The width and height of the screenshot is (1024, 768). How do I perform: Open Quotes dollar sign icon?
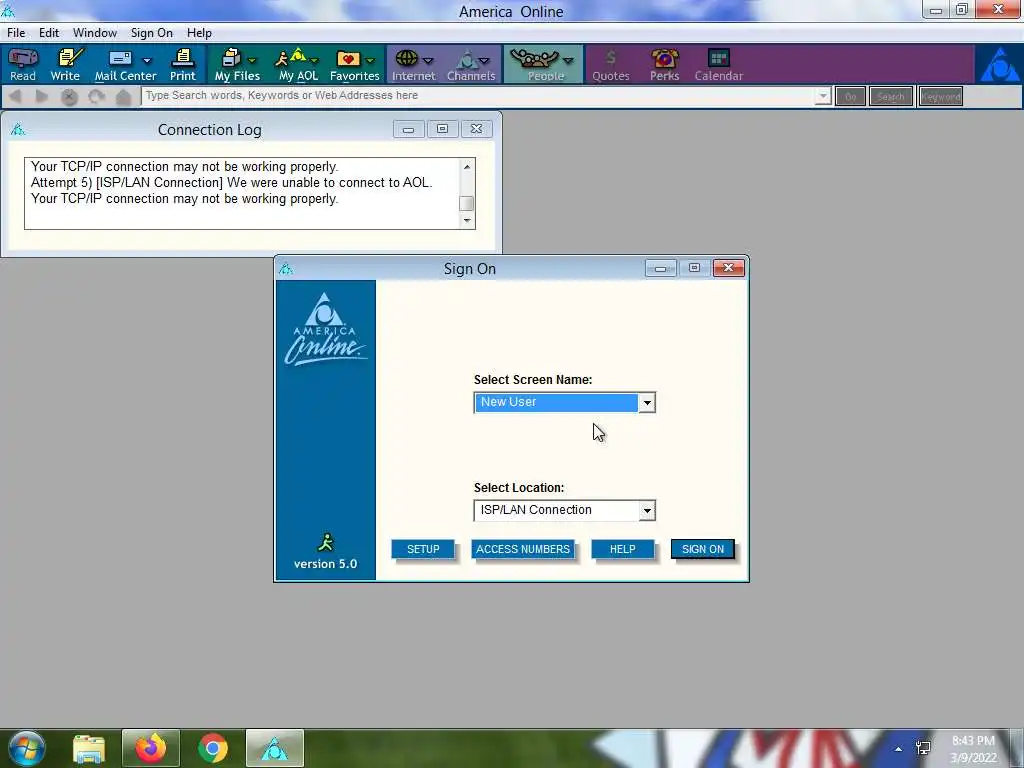click(611, 65)
